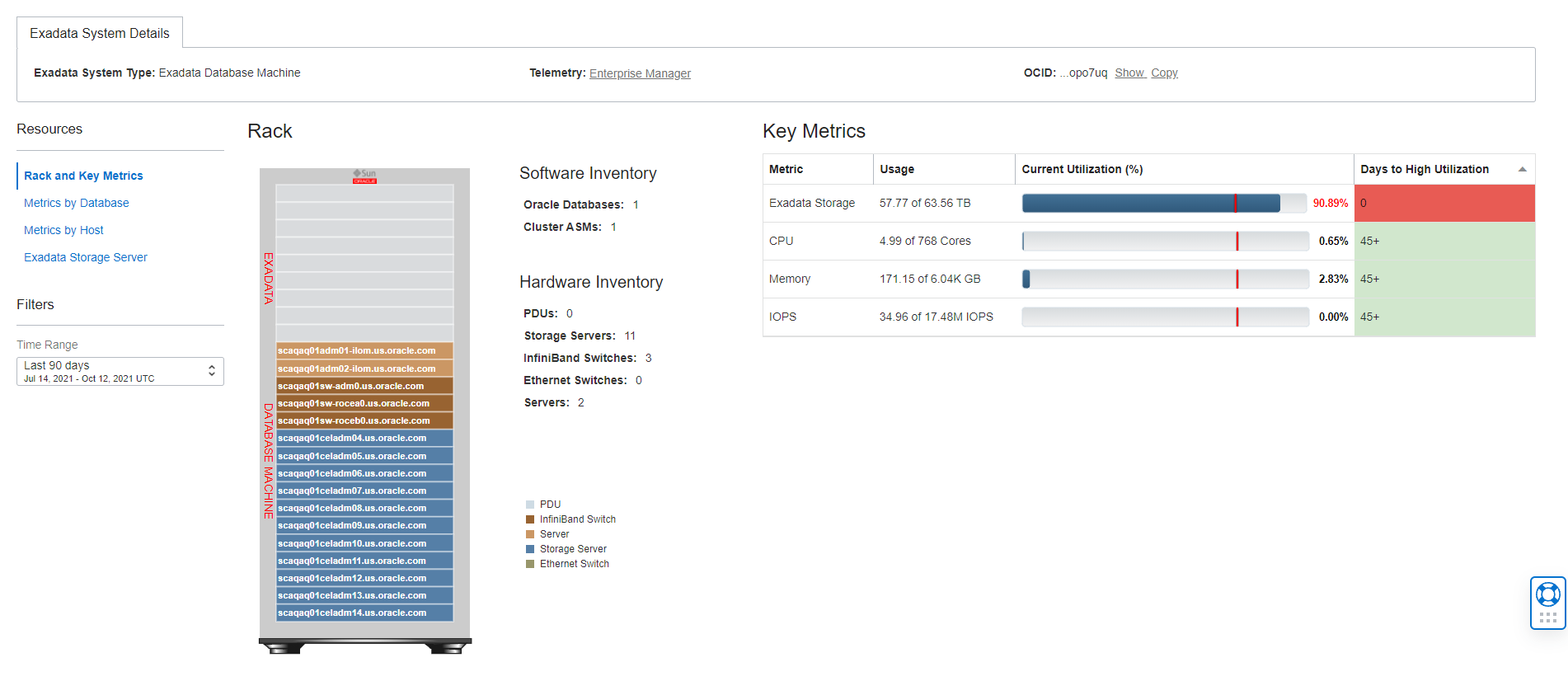Select scaqaq01celadm14 storage server

click(364, 613)
